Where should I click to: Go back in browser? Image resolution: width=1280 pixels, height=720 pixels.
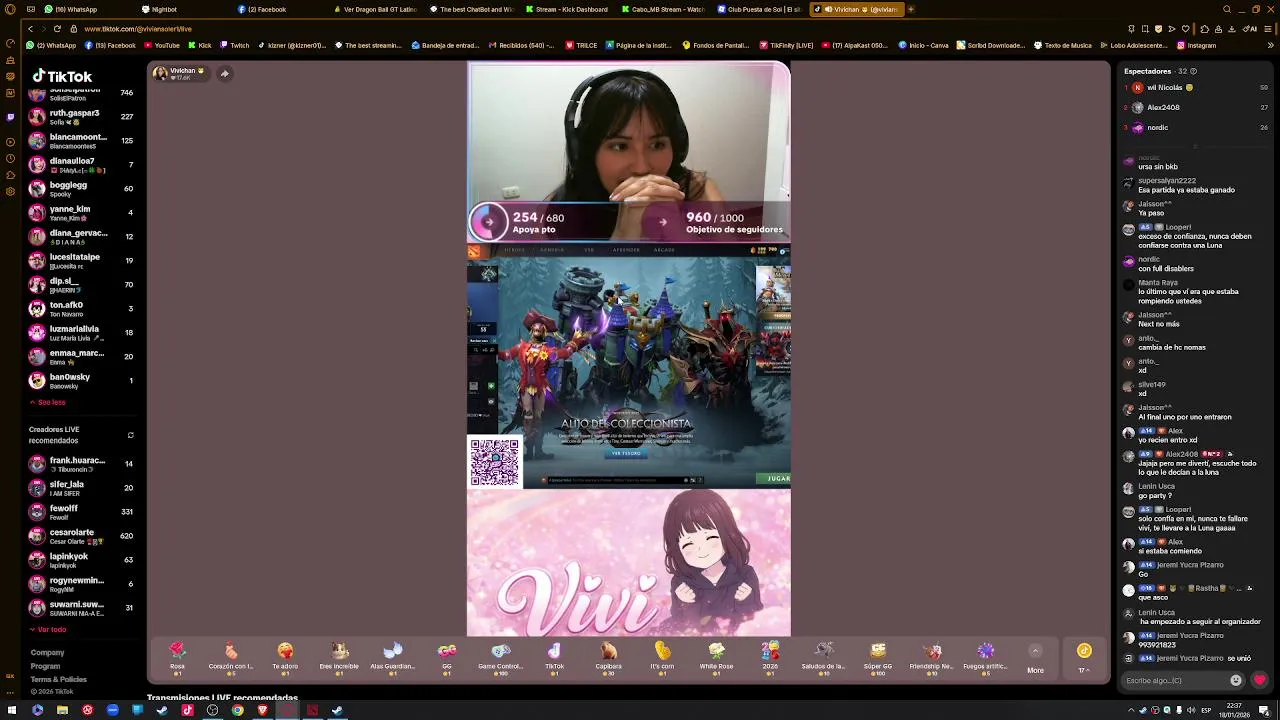30,29
